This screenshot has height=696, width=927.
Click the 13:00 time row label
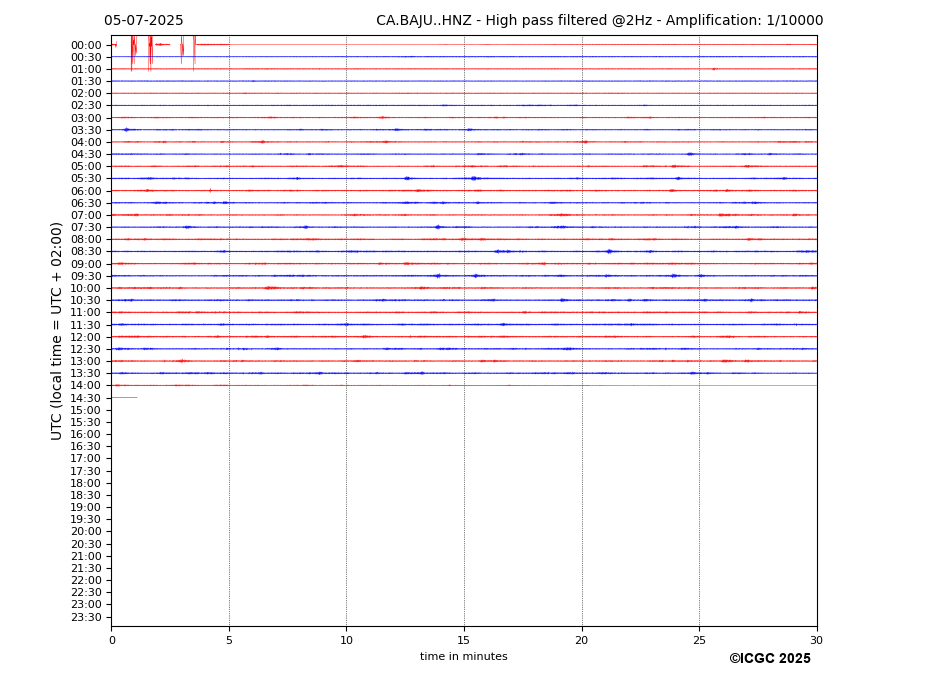(x=86, y=361)
